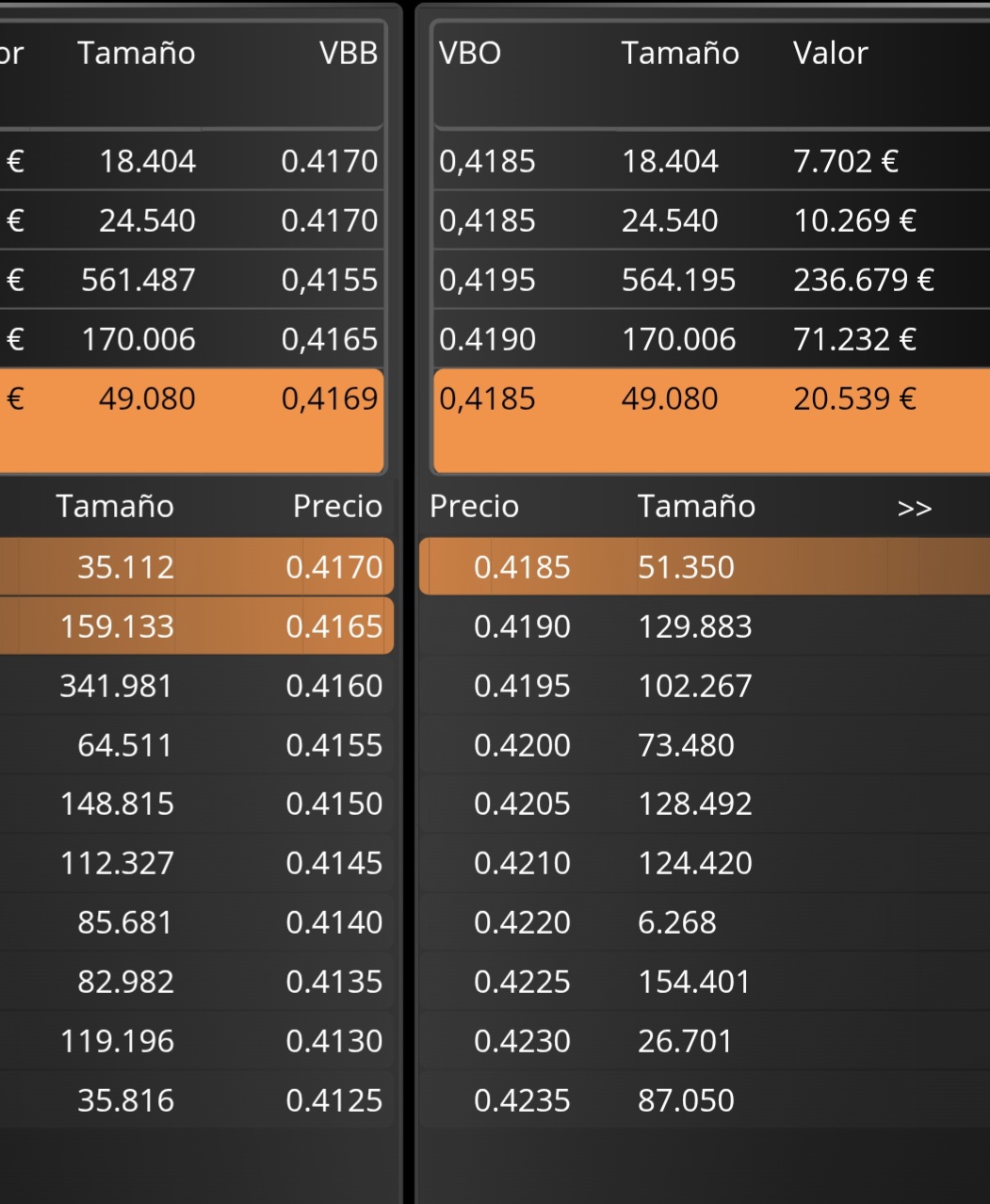Click the >> expand arrows icon
990x1204 pixels.
pyautogui.click(x=914, y=509)
